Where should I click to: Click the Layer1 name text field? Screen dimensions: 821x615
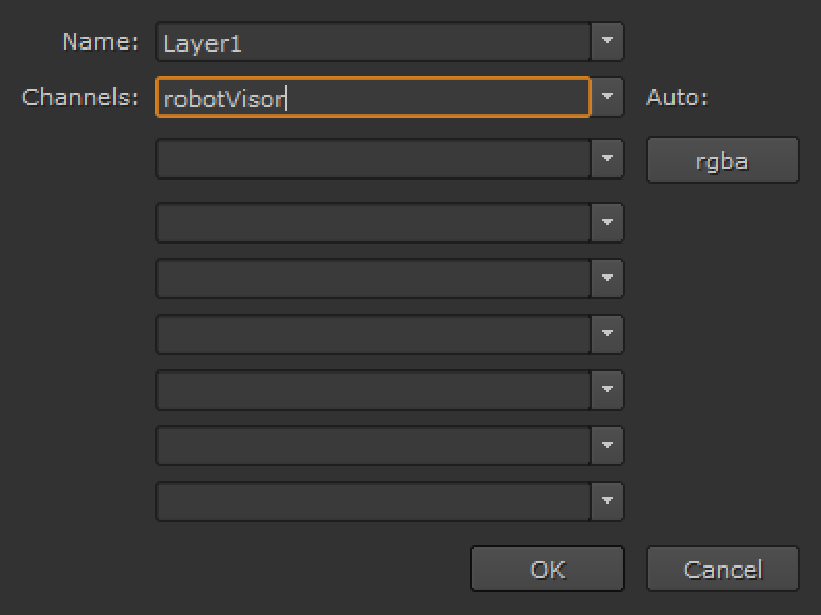[374, 42]
